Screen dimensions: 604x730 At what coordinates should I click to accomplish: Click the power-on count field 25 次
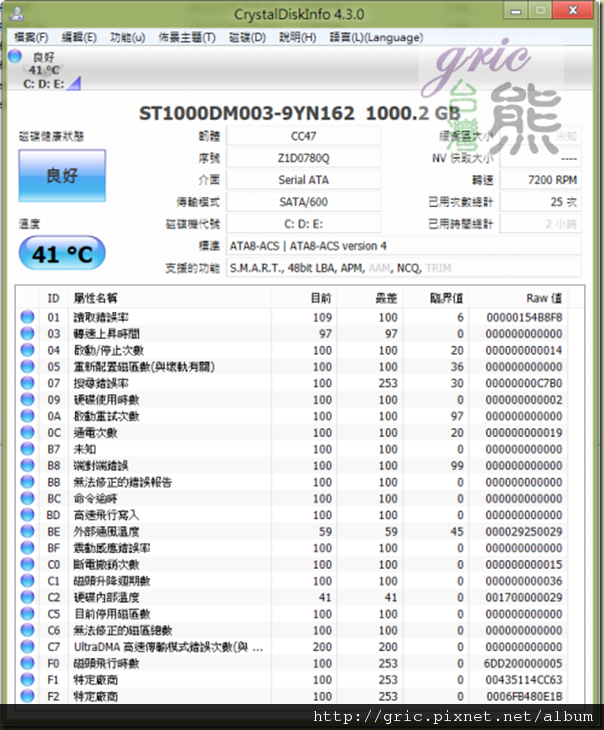pos(540,202)
